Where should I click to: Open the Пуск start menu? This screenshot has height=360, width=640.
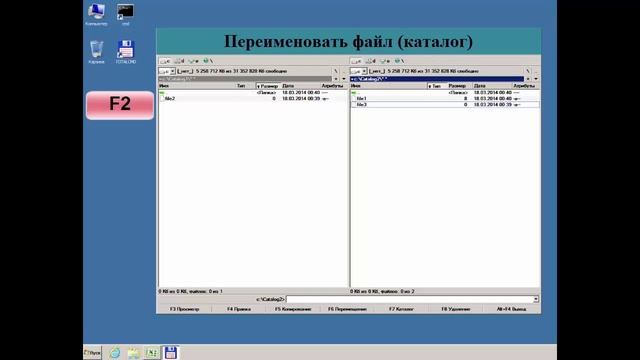click(x=93, y=353)
